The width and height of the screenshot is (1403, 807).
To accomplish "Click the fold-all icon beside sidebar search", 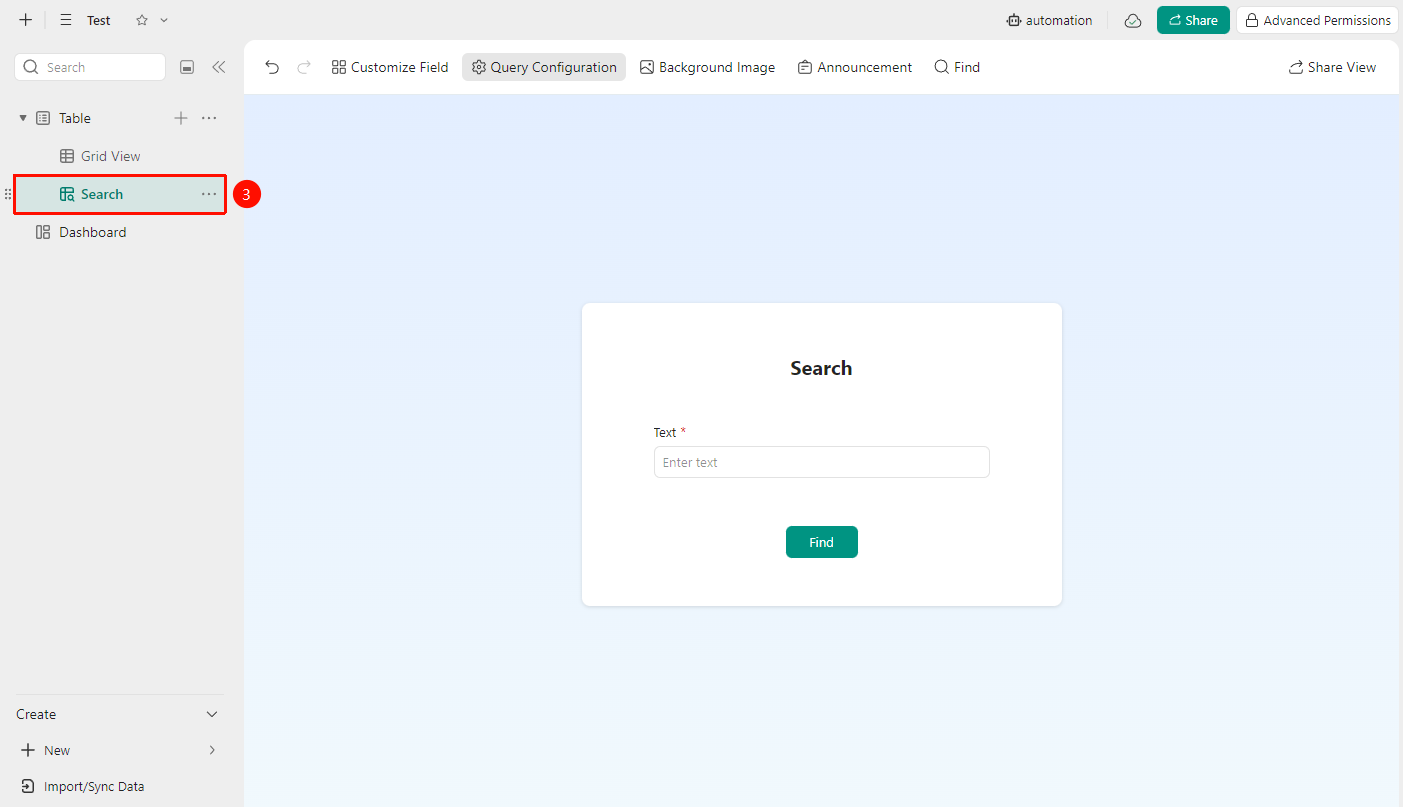I will 187,67.
